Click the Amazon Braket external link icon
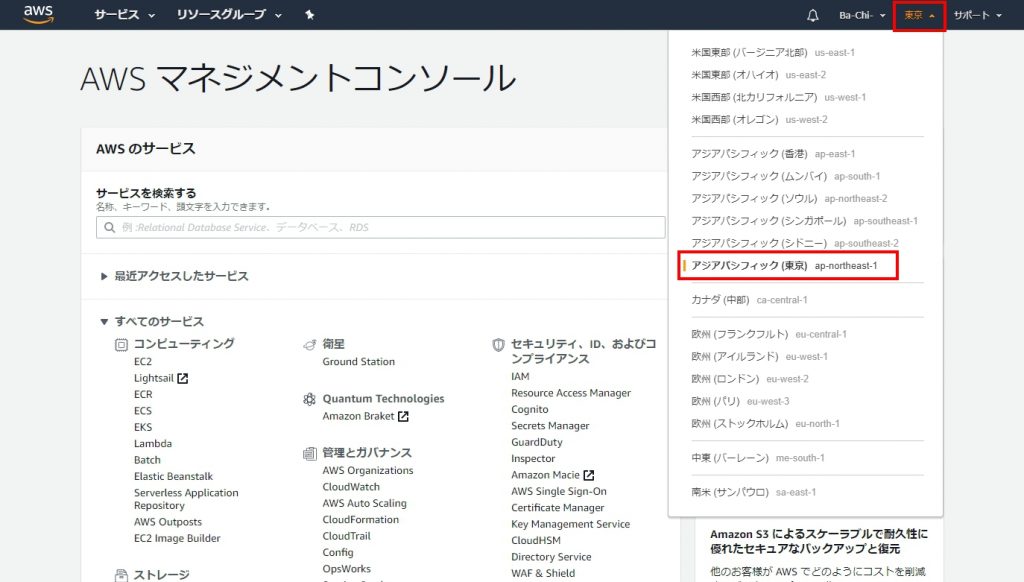Image resolution: width=1024 pixels, height=582 pixels. pyautogui.click(x=404, y=416)
